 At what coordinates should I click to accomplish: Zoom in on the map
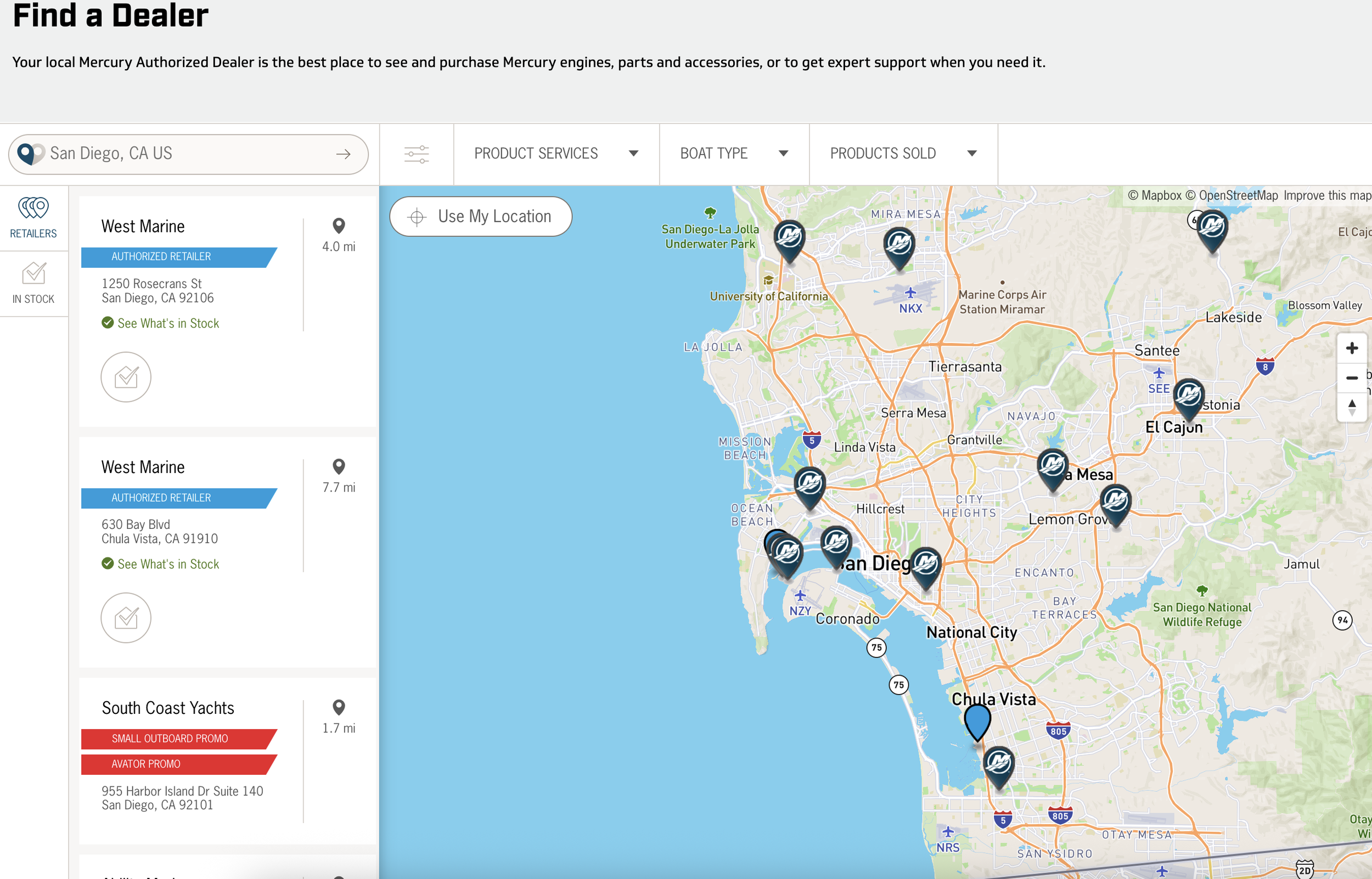(1351, 348)
